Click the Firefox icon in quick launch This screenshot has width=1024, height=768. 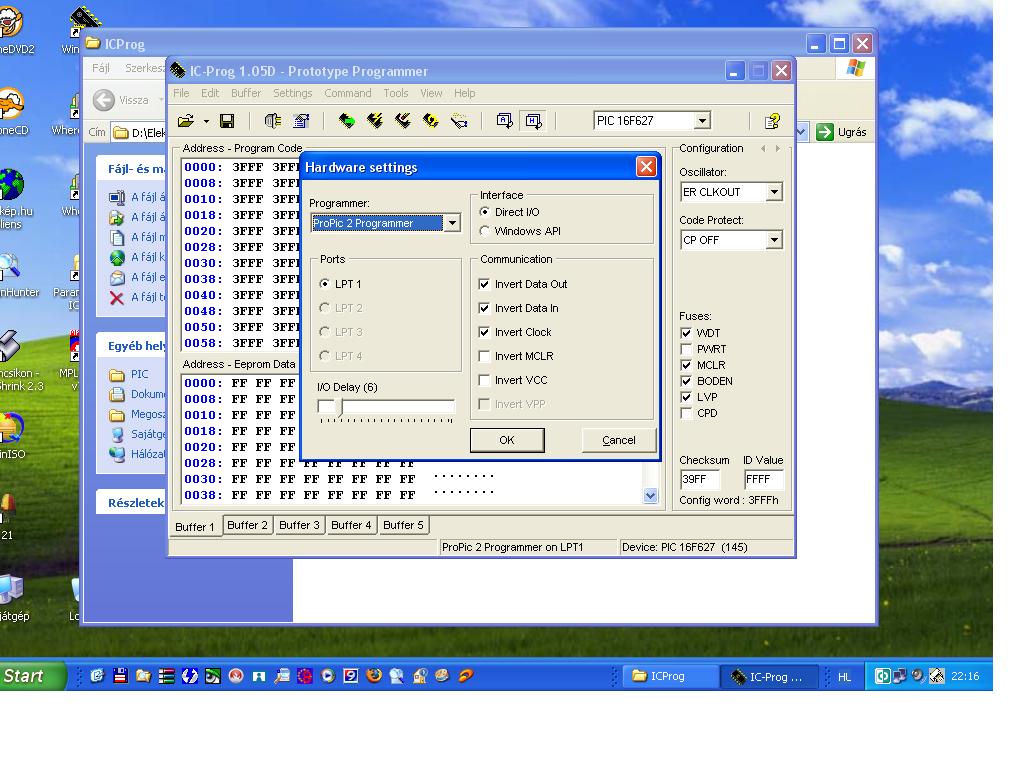click(374, 676)
